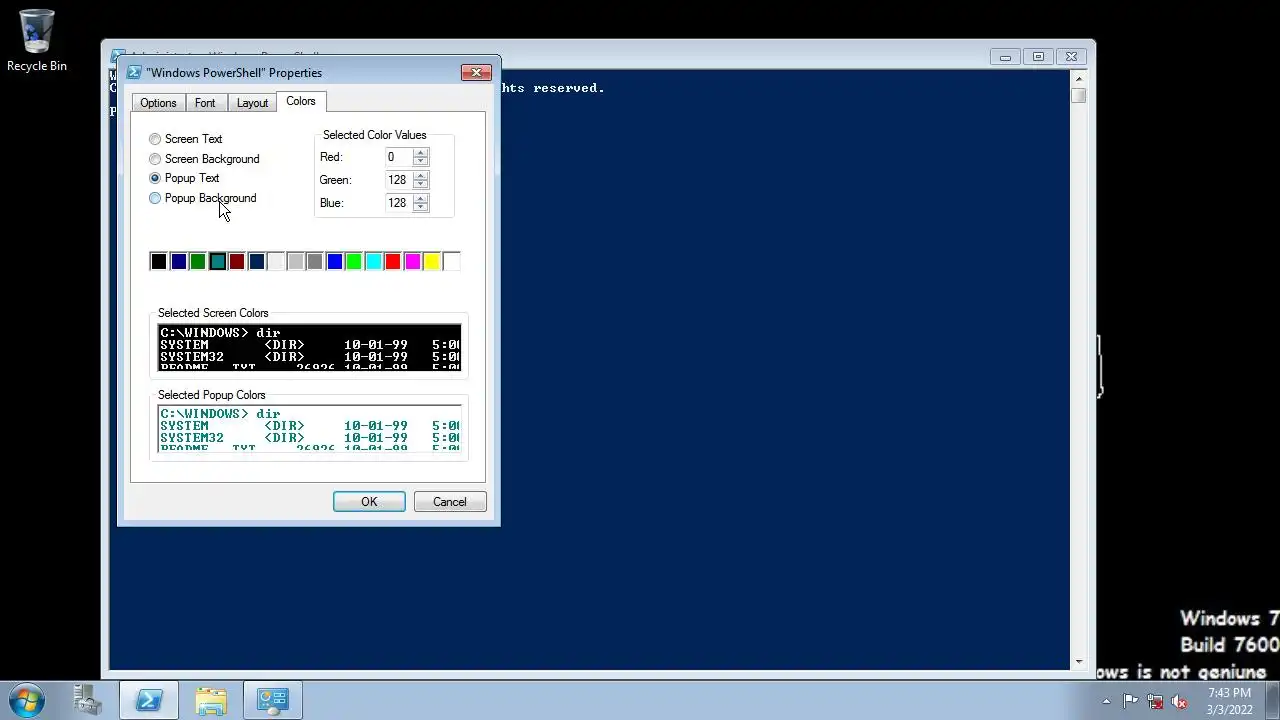
Task: Pick the selected teal color swatch
Action: (x=217, y=262)
